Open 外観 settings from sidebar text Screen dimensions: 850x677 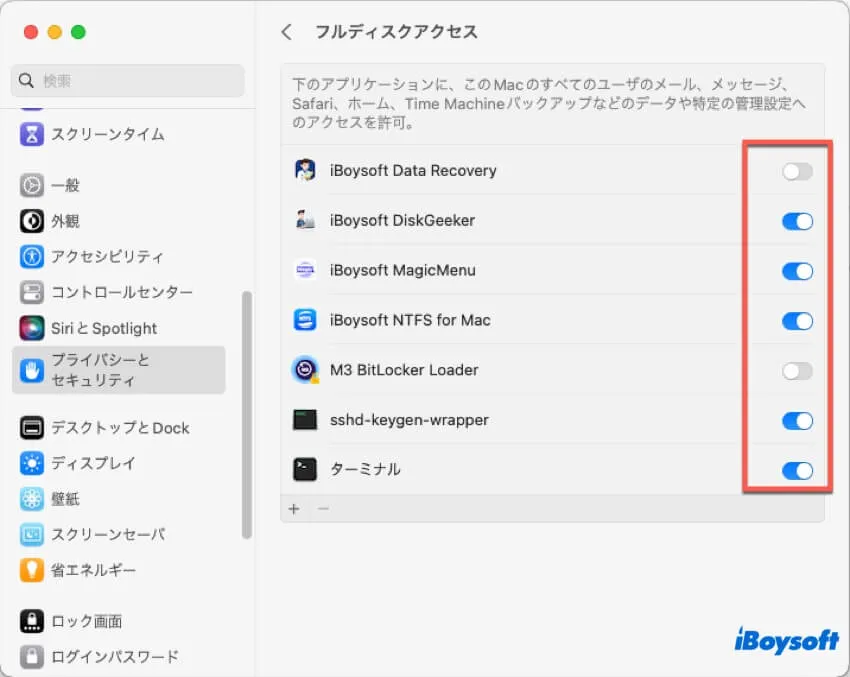click(x=65, y=221)
